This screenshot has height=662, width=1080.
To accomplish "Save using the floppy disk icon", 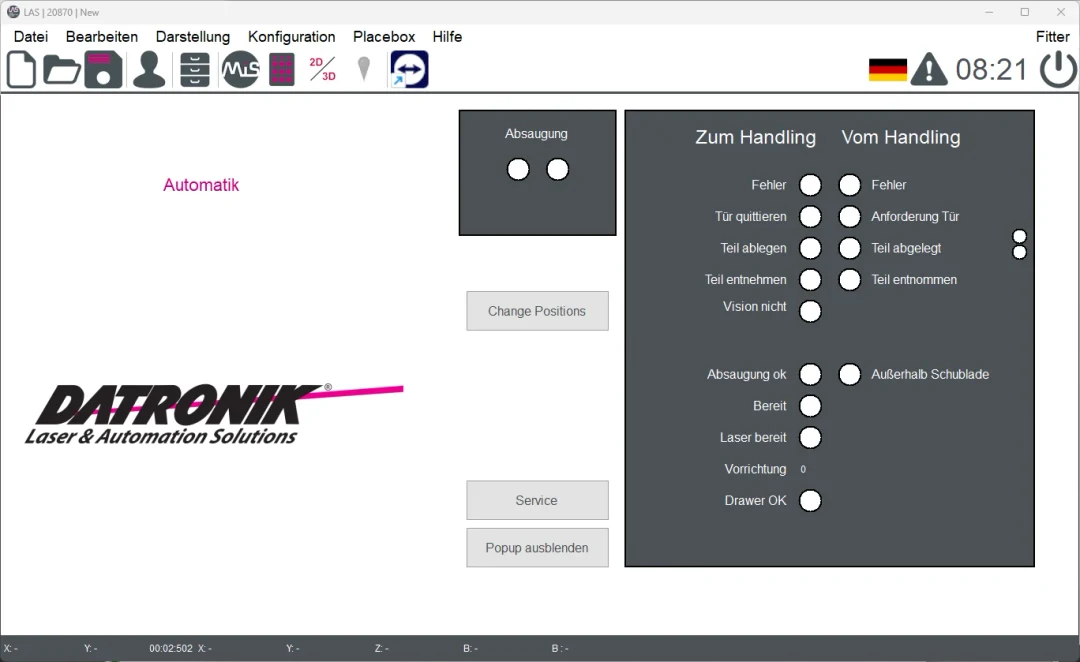I will [x=103, y=70].
